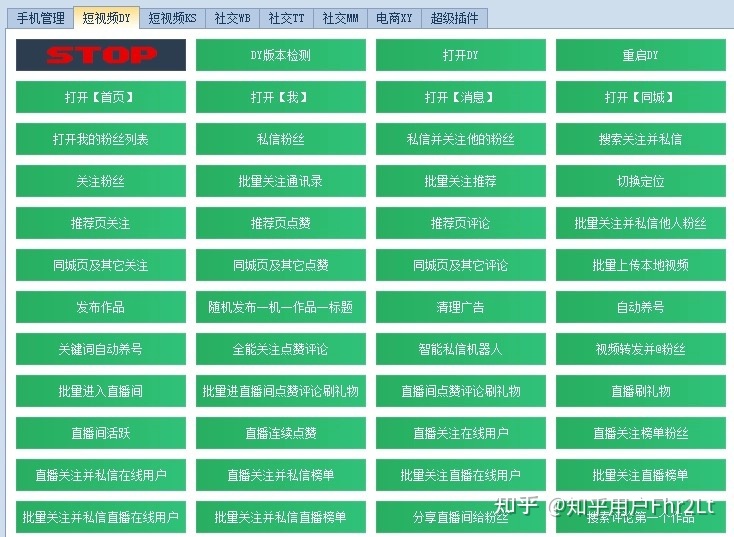Click 推荐页关注
734x537 pixels.
[x=101, y=223]
